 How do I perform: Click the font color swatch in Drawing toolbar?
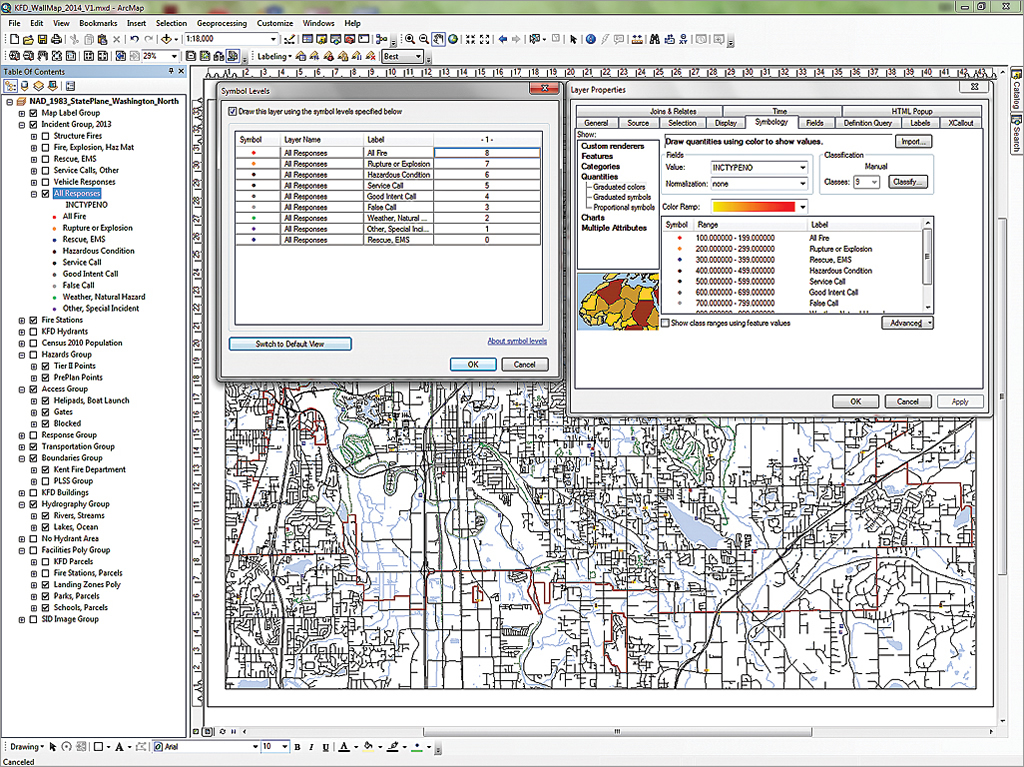click(343, 747)
